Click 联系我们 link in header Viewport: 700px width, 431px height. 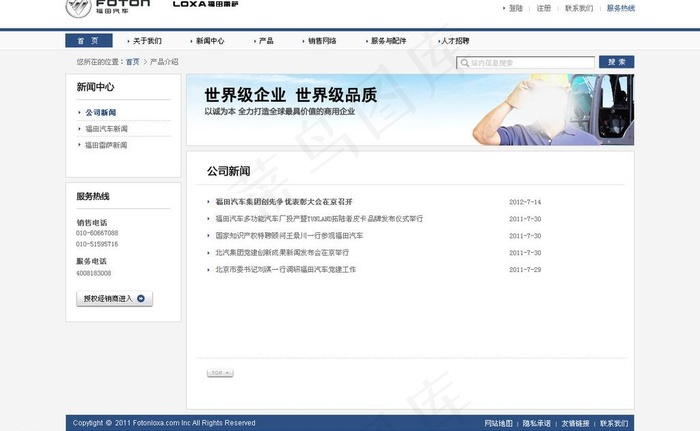click(x=579, y=8)
